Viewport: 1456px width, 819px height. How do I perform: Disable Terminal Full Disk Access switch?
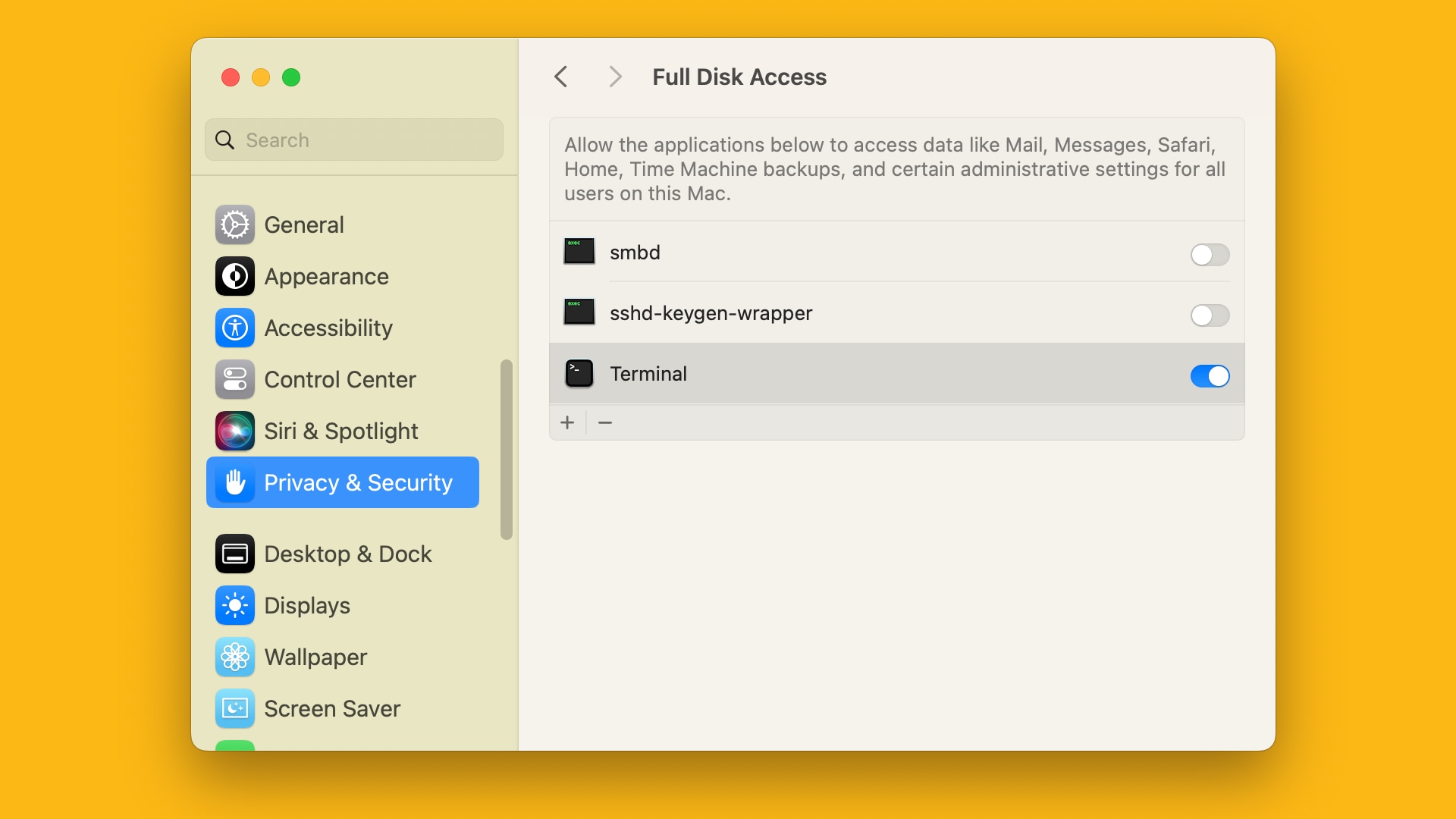click(1210, 375)
